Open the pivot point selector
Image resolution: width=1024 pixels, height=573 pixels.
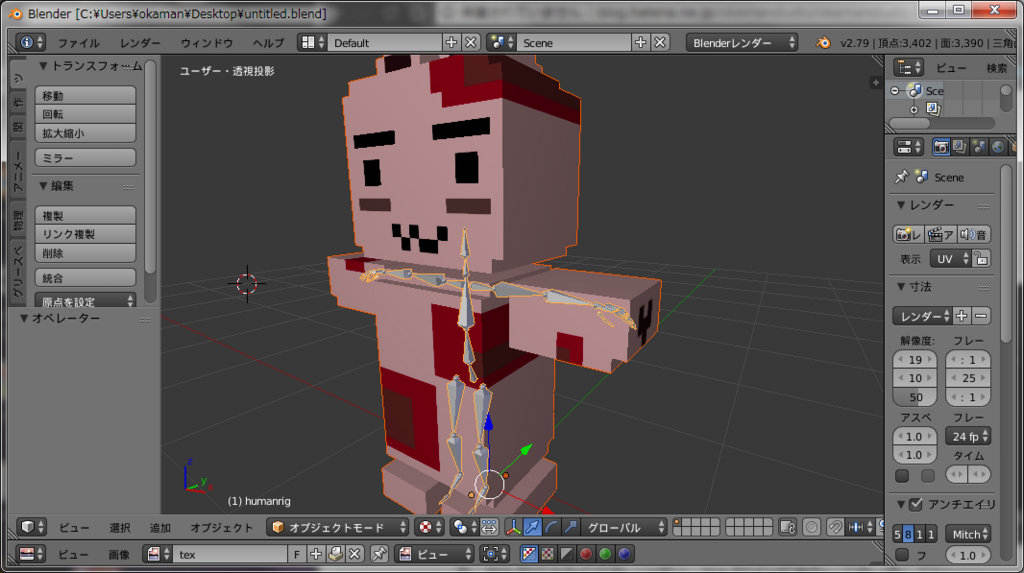(x=464, y=527)
